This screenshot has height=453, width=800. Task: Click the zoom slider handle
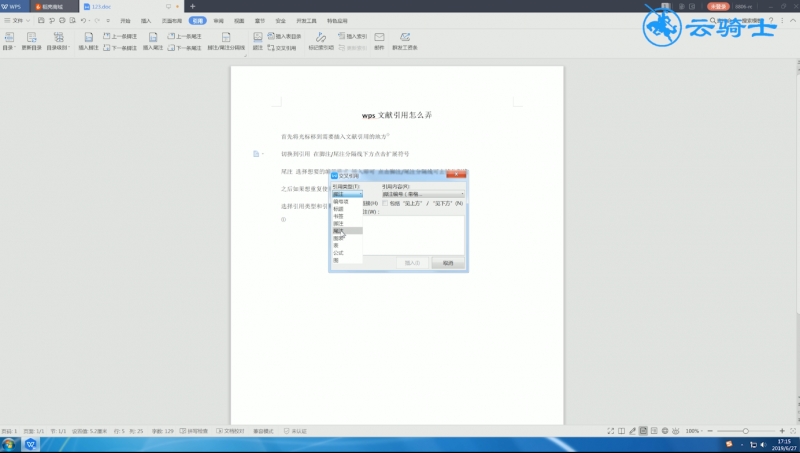coord(745,431)
